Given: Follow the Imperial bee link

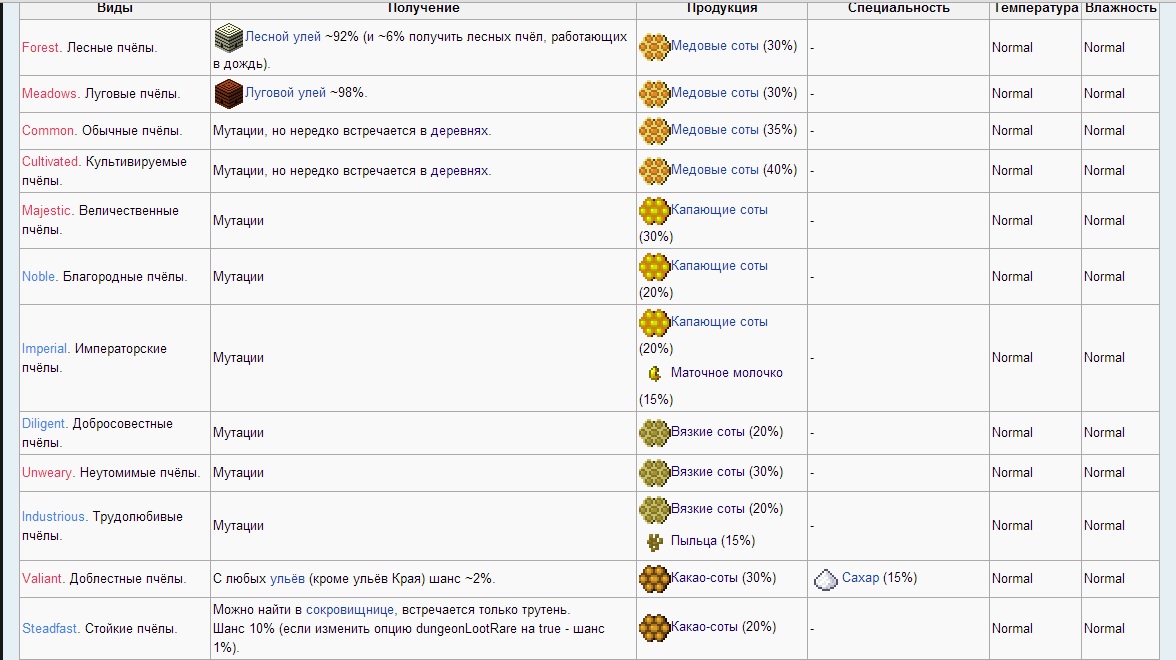Looking at the screenshot, I should click(x=44, y=349).
